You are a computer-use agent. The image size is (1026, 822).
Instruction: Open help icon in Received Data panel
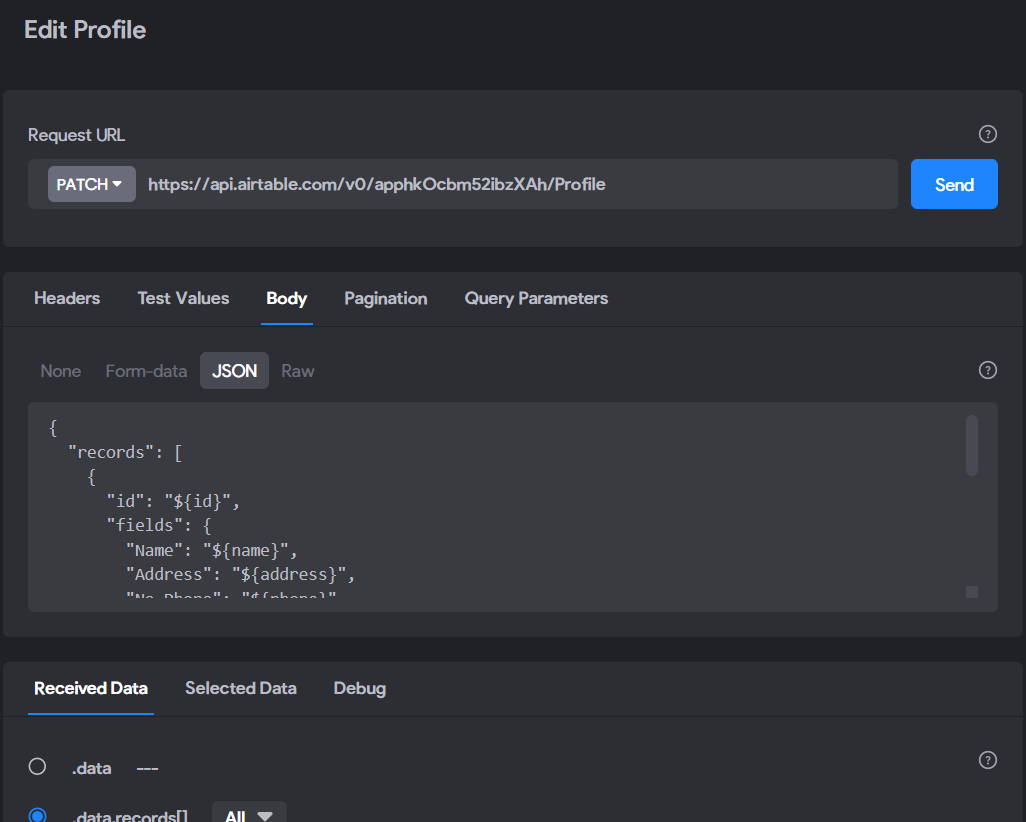coord(987,760)
